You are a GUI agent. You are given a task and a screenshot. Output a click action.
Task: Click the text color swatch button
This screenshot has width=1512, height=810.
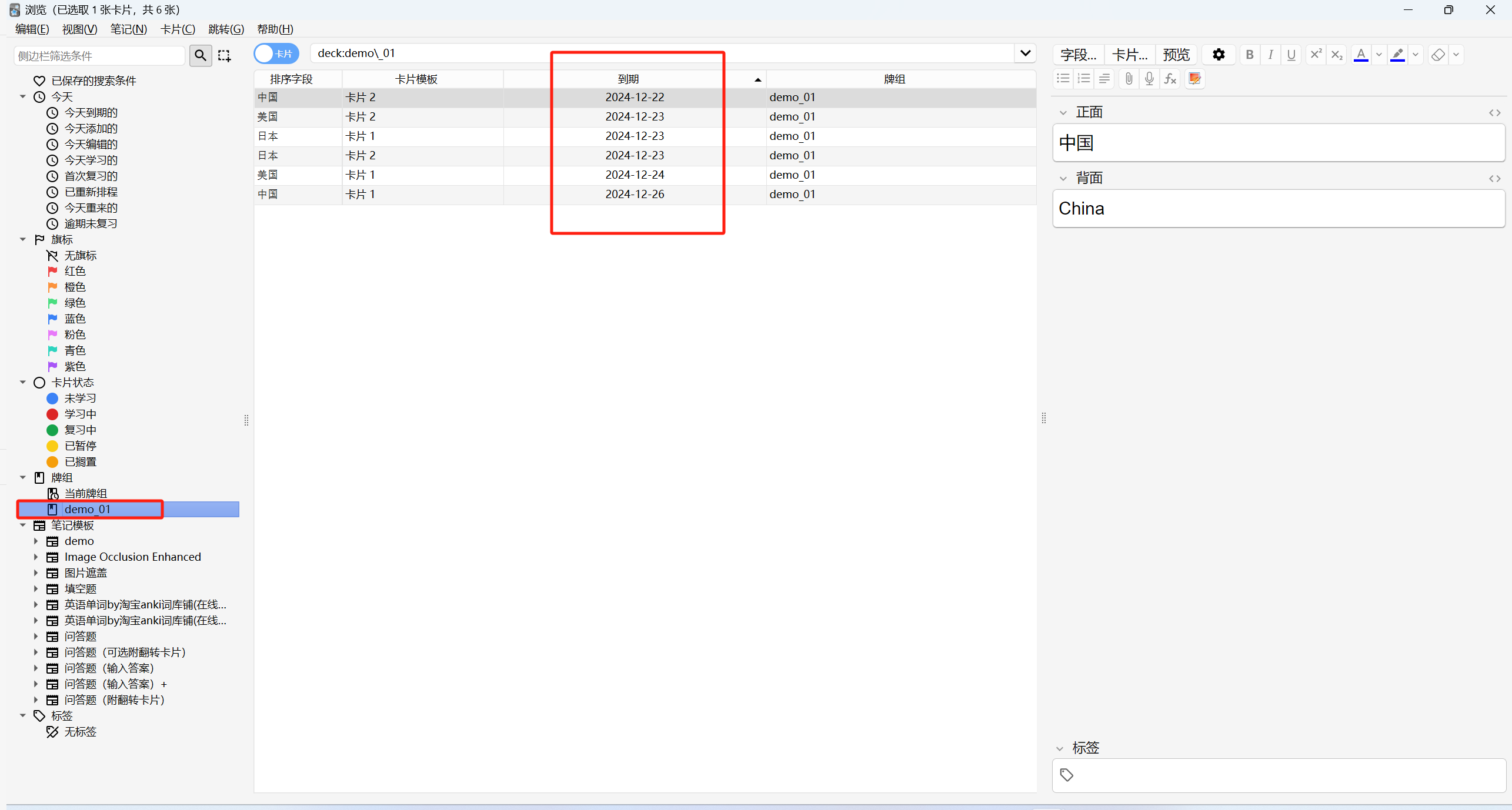point(1361,55)
